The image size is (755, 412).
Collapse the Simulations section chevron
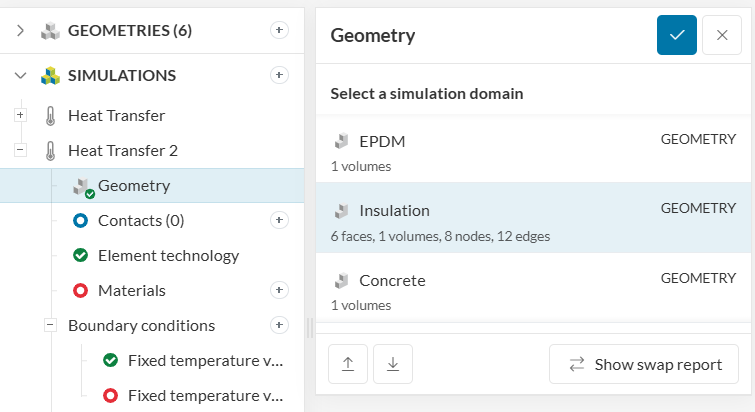(20, 75)
